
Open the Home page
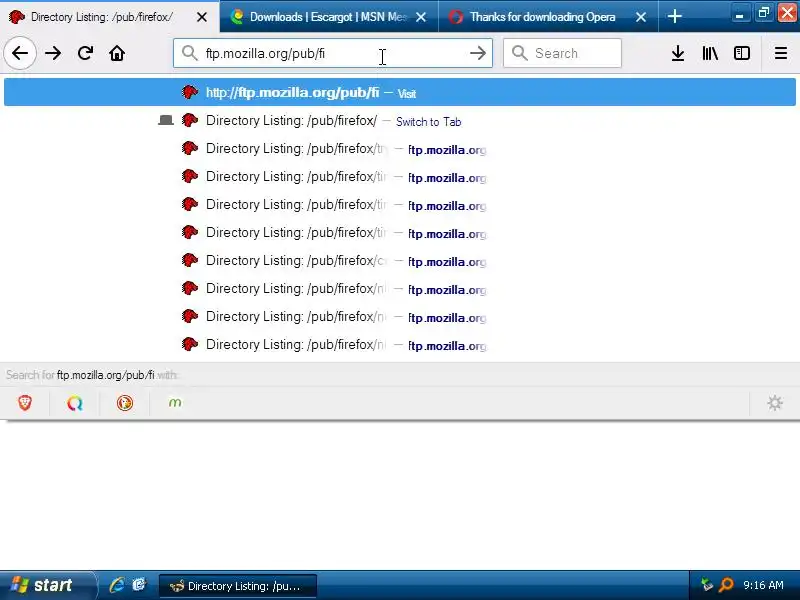point(117,53)
